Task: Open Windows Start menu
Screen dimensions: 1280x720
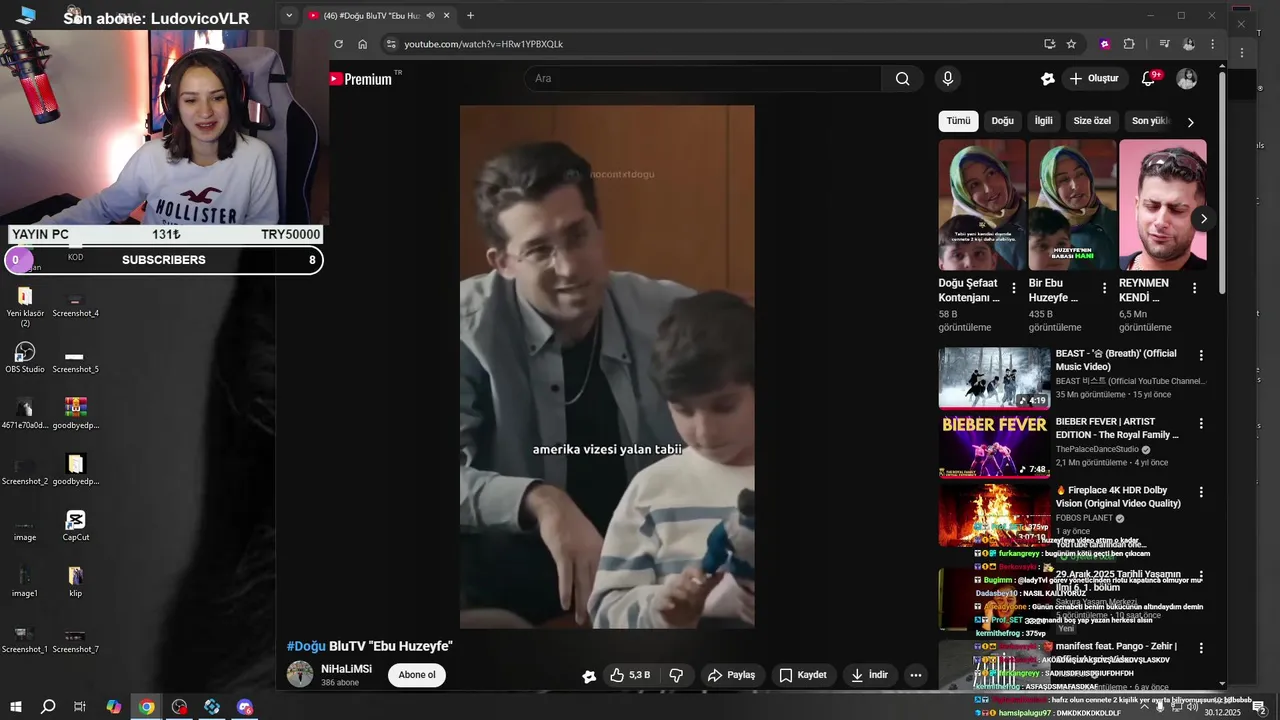Action: (x=16, y=707)
